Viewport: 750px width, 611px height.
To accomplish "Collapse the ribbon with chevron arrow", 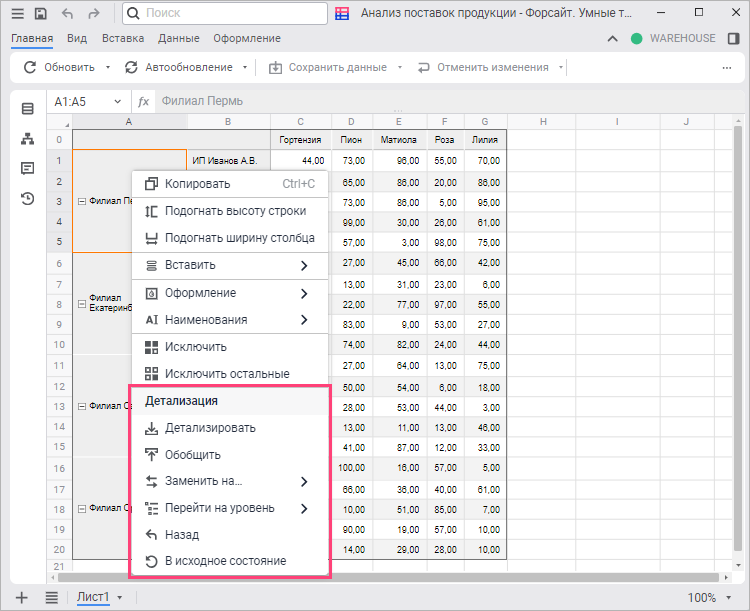I will point(613,38).
